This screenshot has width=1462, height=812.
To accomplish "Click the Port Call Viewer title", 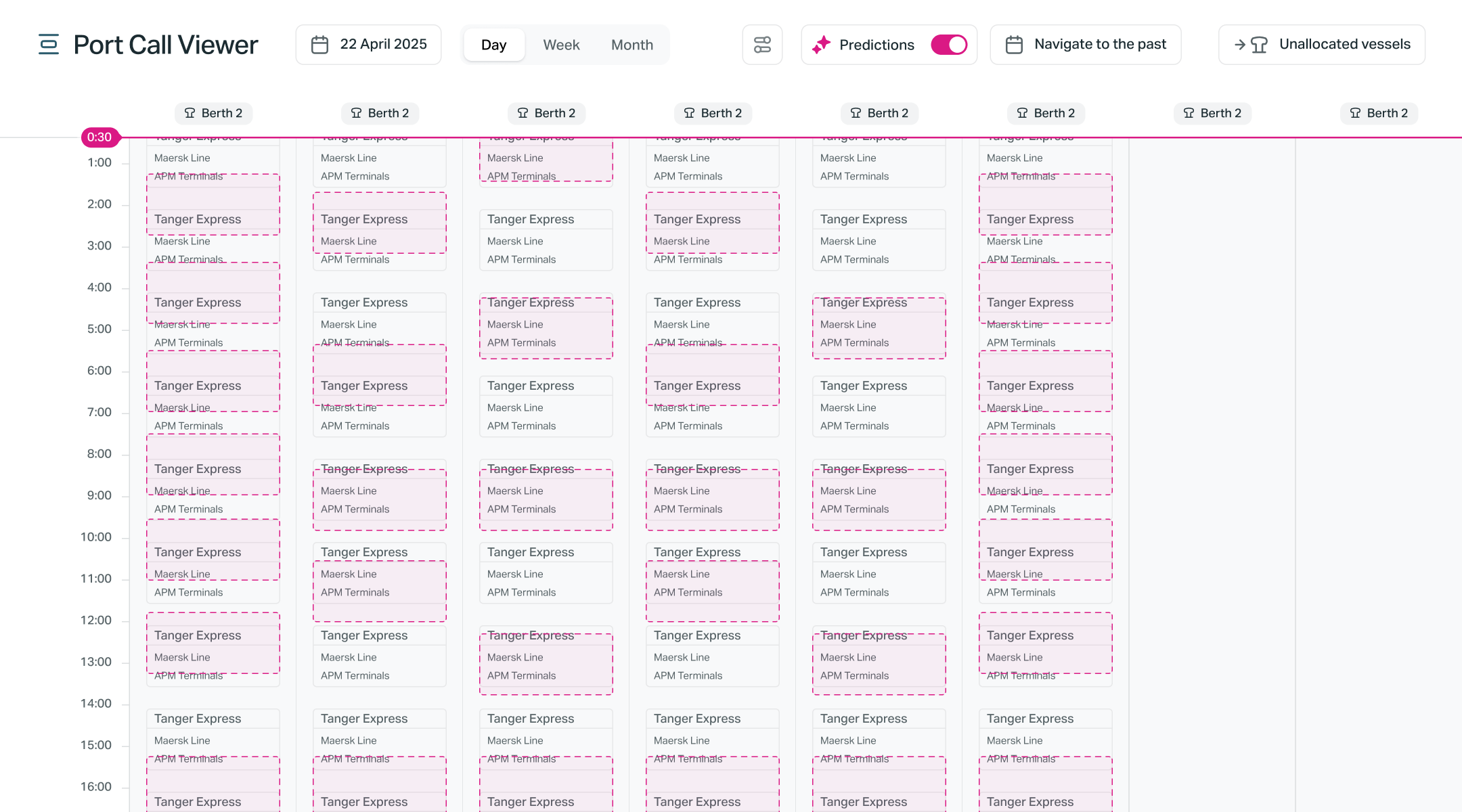I will tap(166, 45).
